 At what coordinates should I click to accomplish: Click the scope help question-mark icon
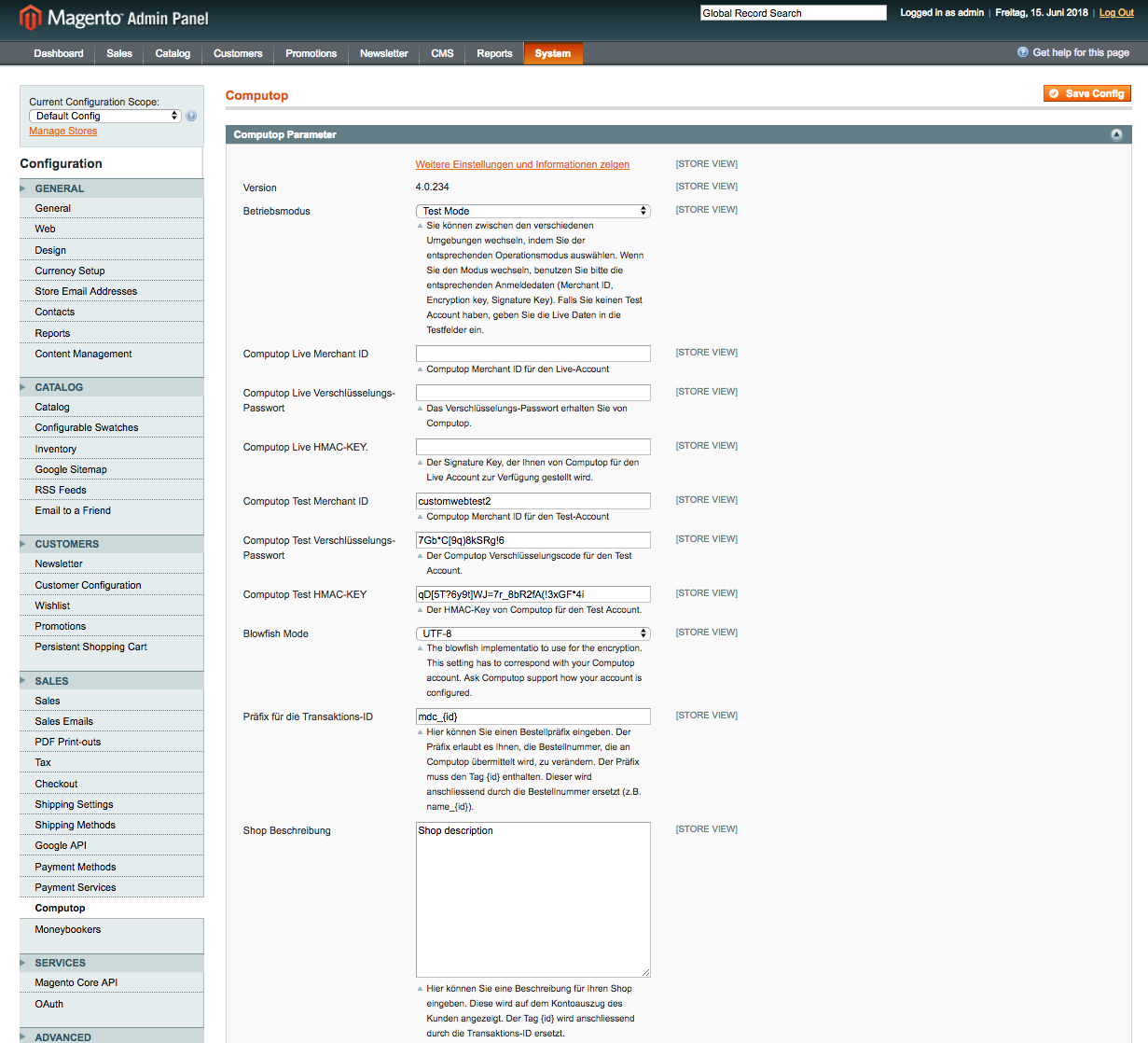(191, 117)
